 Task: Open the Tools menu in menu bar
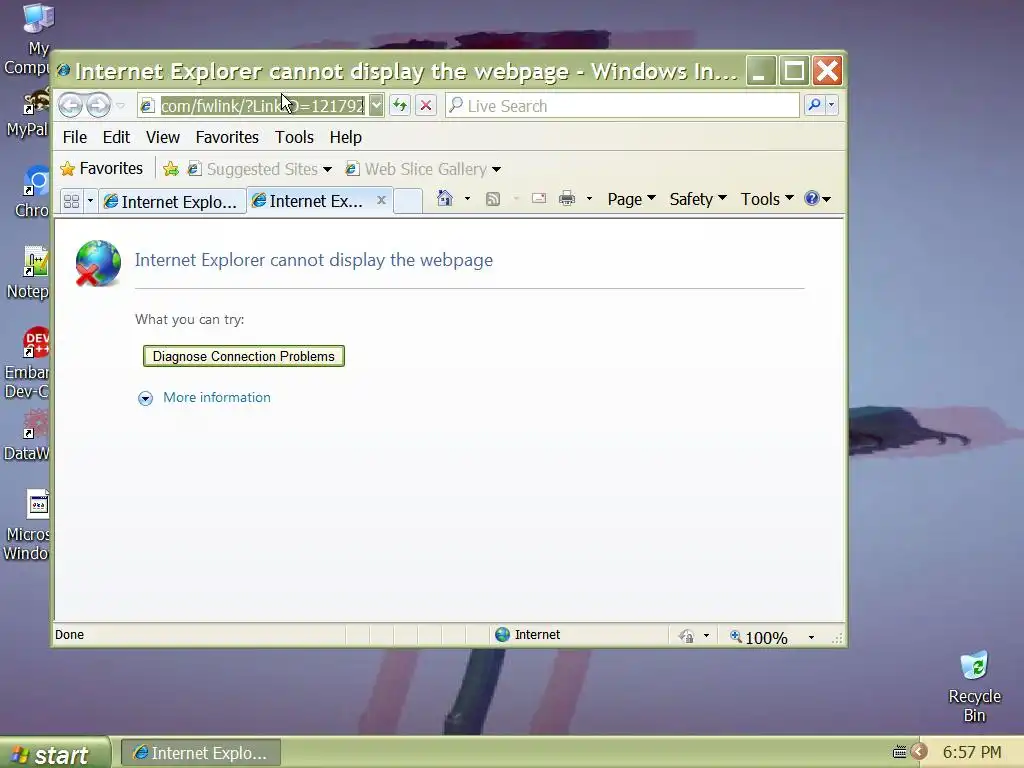(x=294, y=137)
